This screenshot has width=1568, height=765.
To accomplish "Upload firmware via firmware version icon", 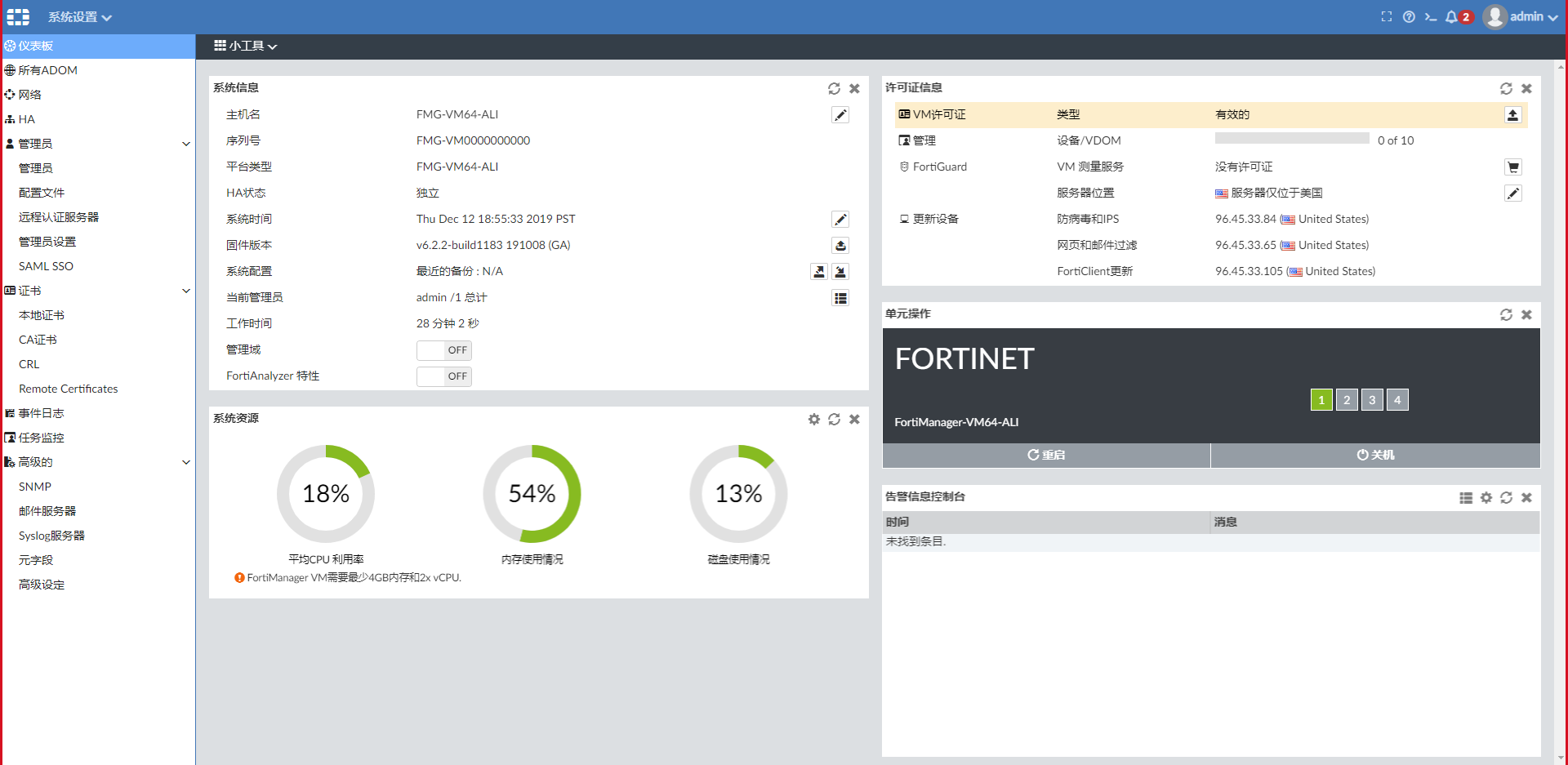I will 840,246.
